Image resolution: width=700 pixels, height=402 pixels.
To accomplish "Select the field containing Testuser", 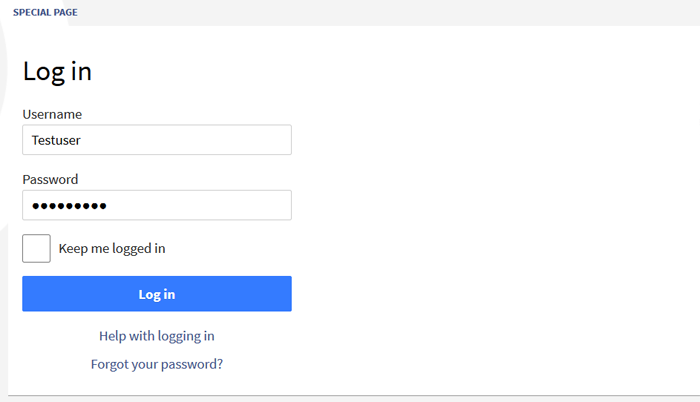I will point(157,140).
